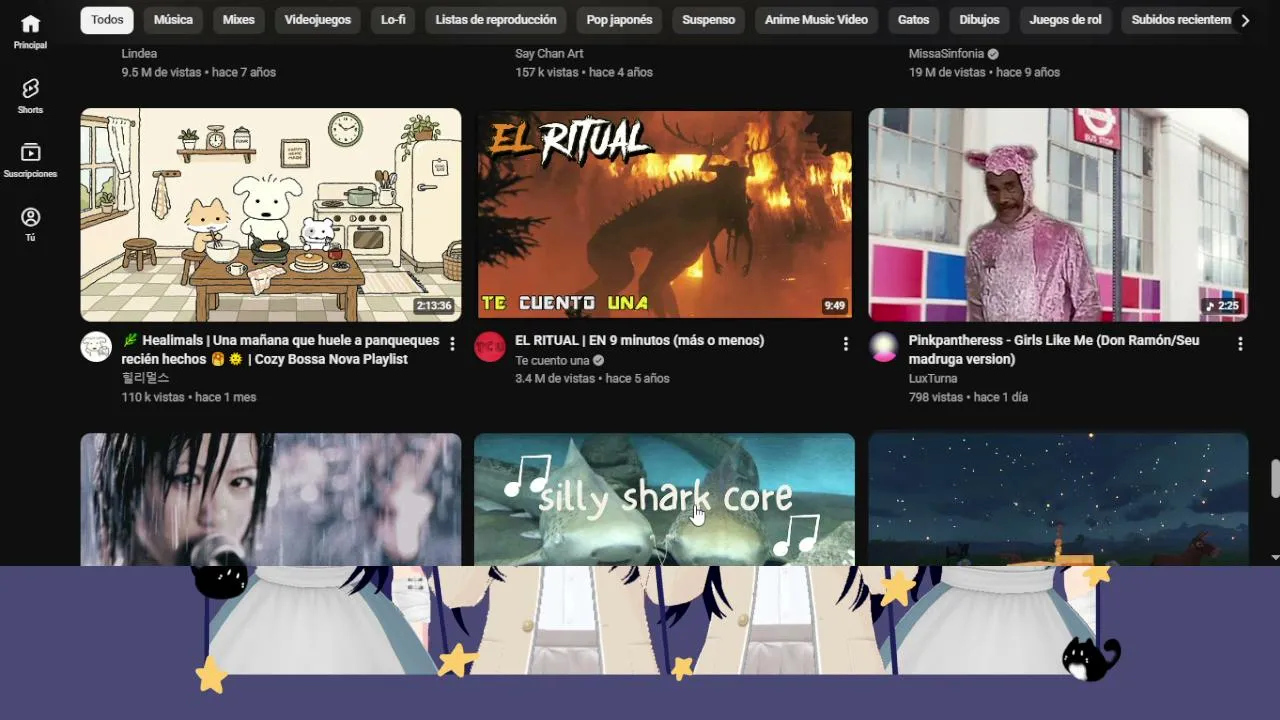Select the Dibujos filter chip
This screenshot has width=1280, height=720.
[979, 20]
